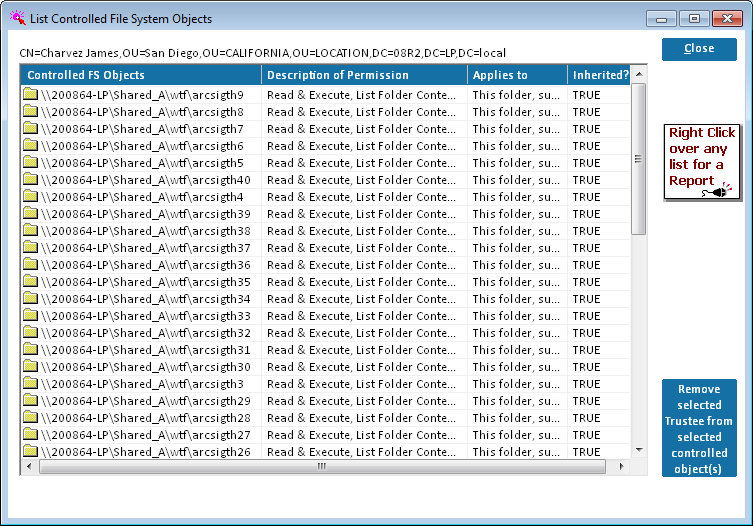
Task: Sort by Controlled FS Objects column header
Action: click(x=140, y=75)
